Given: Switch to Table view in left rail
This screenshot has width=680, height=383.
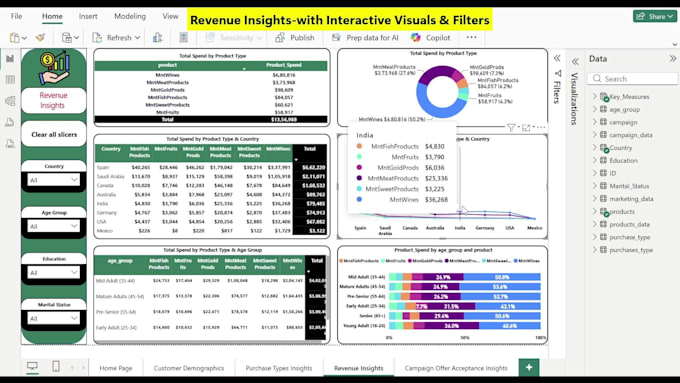Looking at the screenshot, I should pyautogui.click(x=10, y=79).
